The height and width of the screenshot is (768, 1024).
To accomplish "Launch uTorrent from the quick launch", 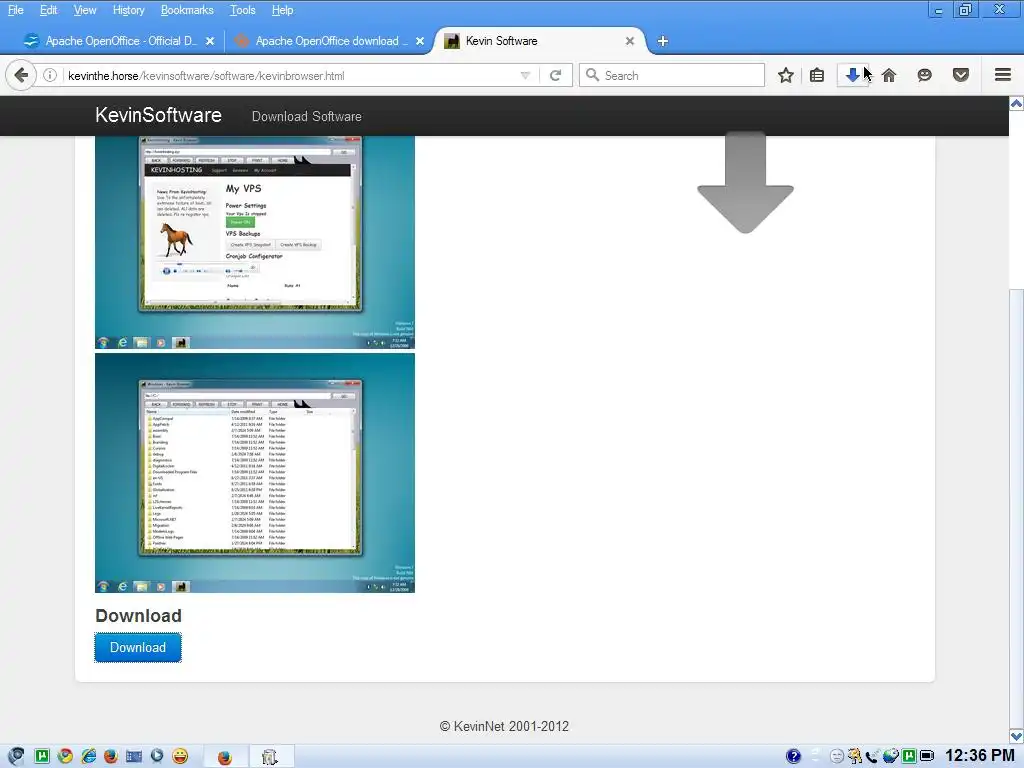I will 42,756.
